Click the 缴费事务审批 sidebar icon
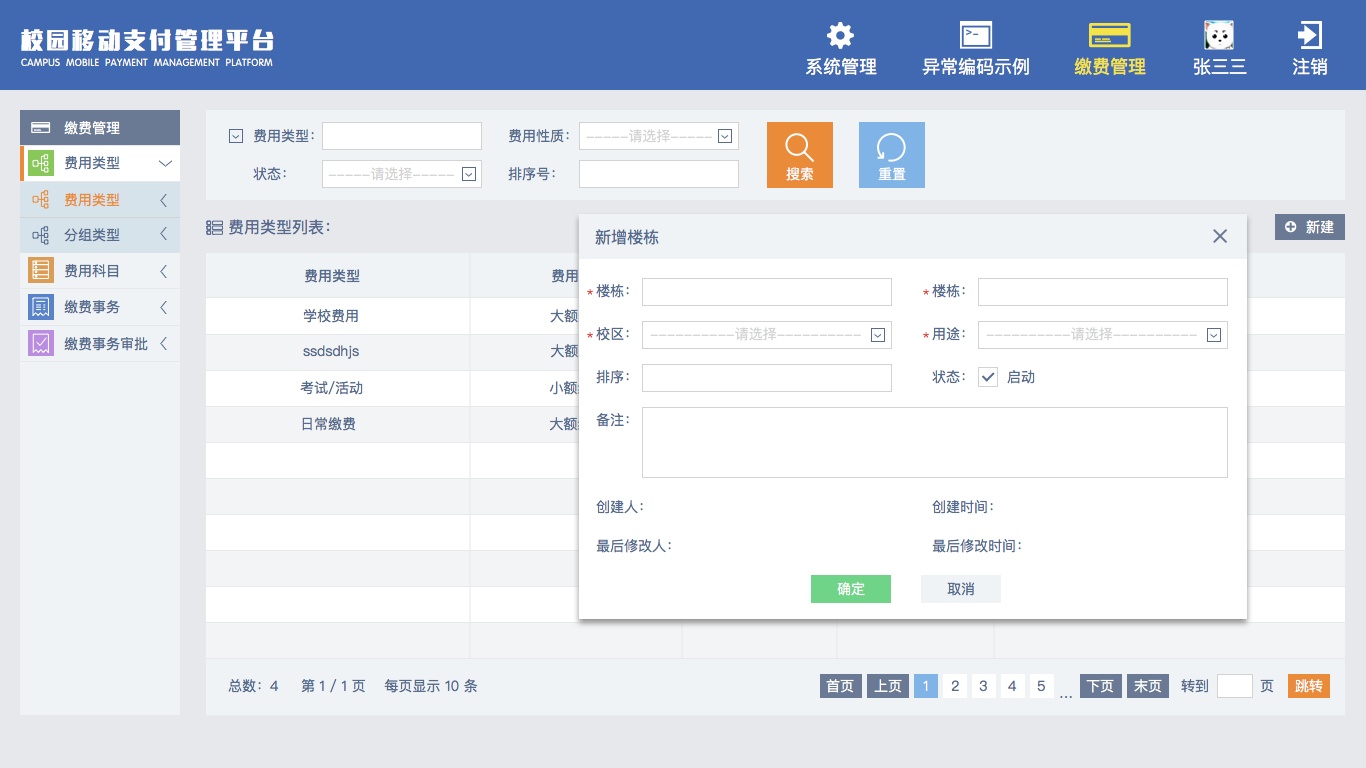The width and height of the screenshot is (1366, 768). point(40,343)
